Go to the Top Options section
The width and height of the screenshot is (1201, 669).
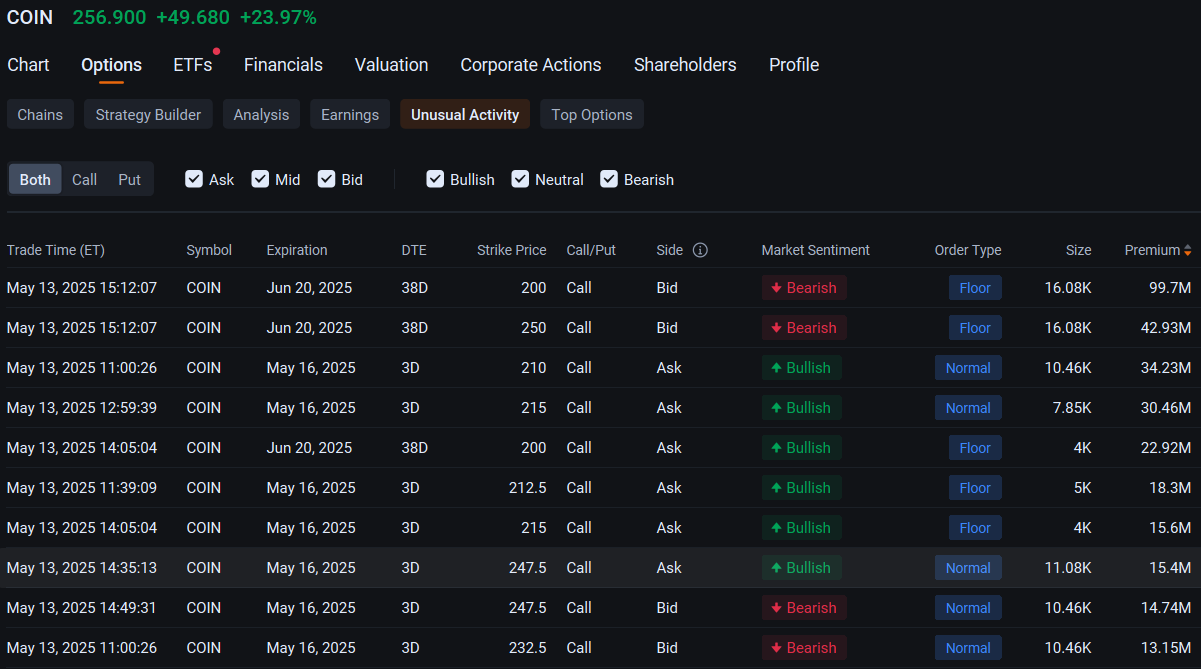click(591, 115)
